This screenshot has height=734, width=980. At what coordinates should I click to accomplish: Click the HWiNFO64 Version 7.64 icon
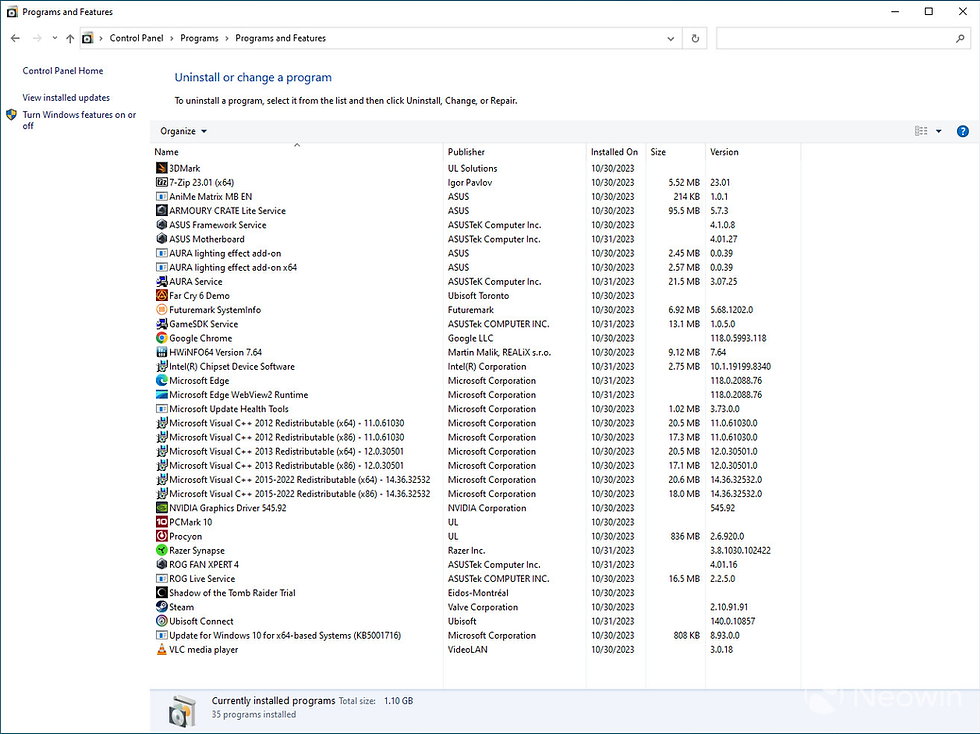161,352
